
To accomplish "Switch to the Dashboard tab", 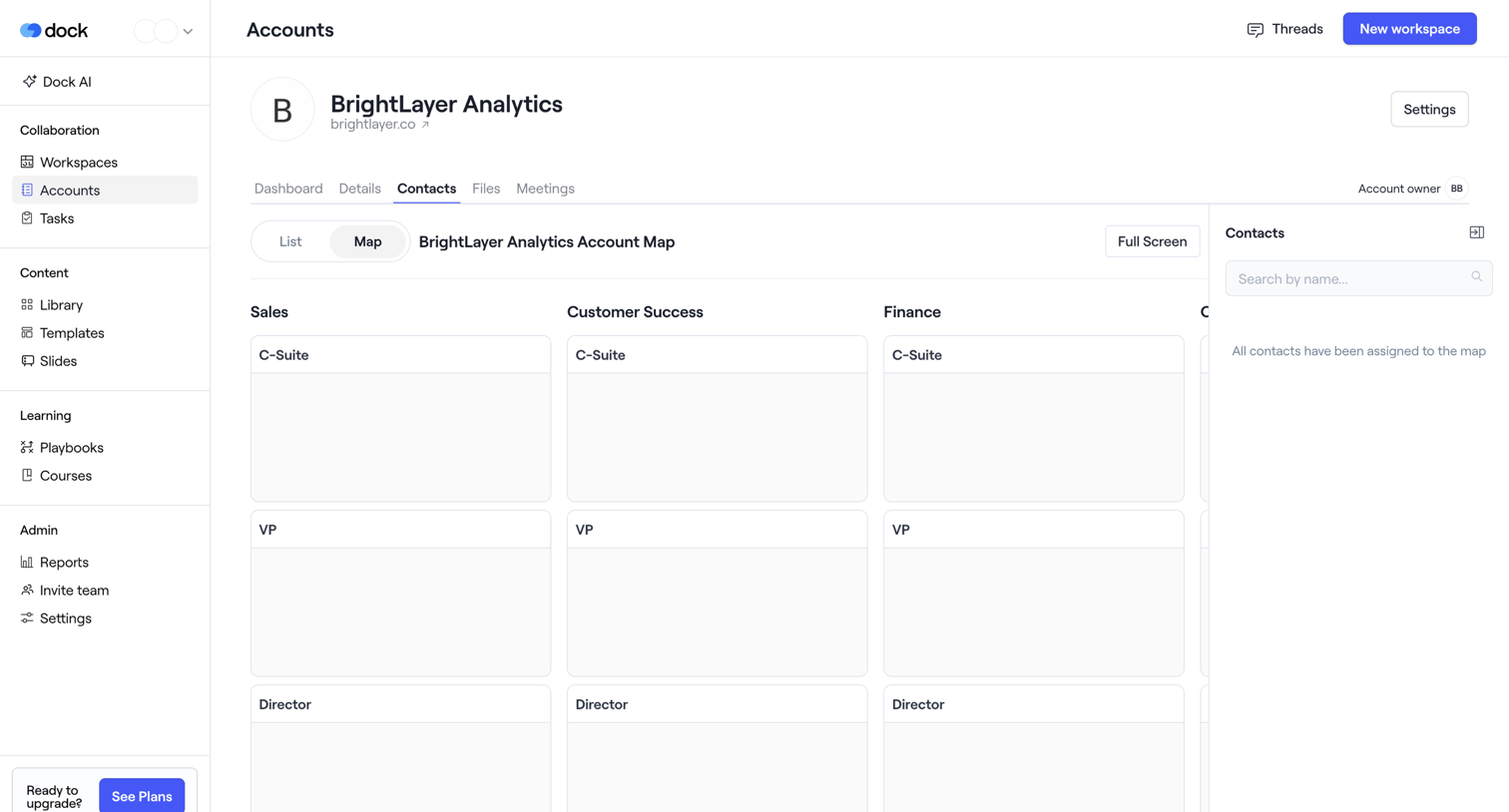I will [x=288, y=189].
